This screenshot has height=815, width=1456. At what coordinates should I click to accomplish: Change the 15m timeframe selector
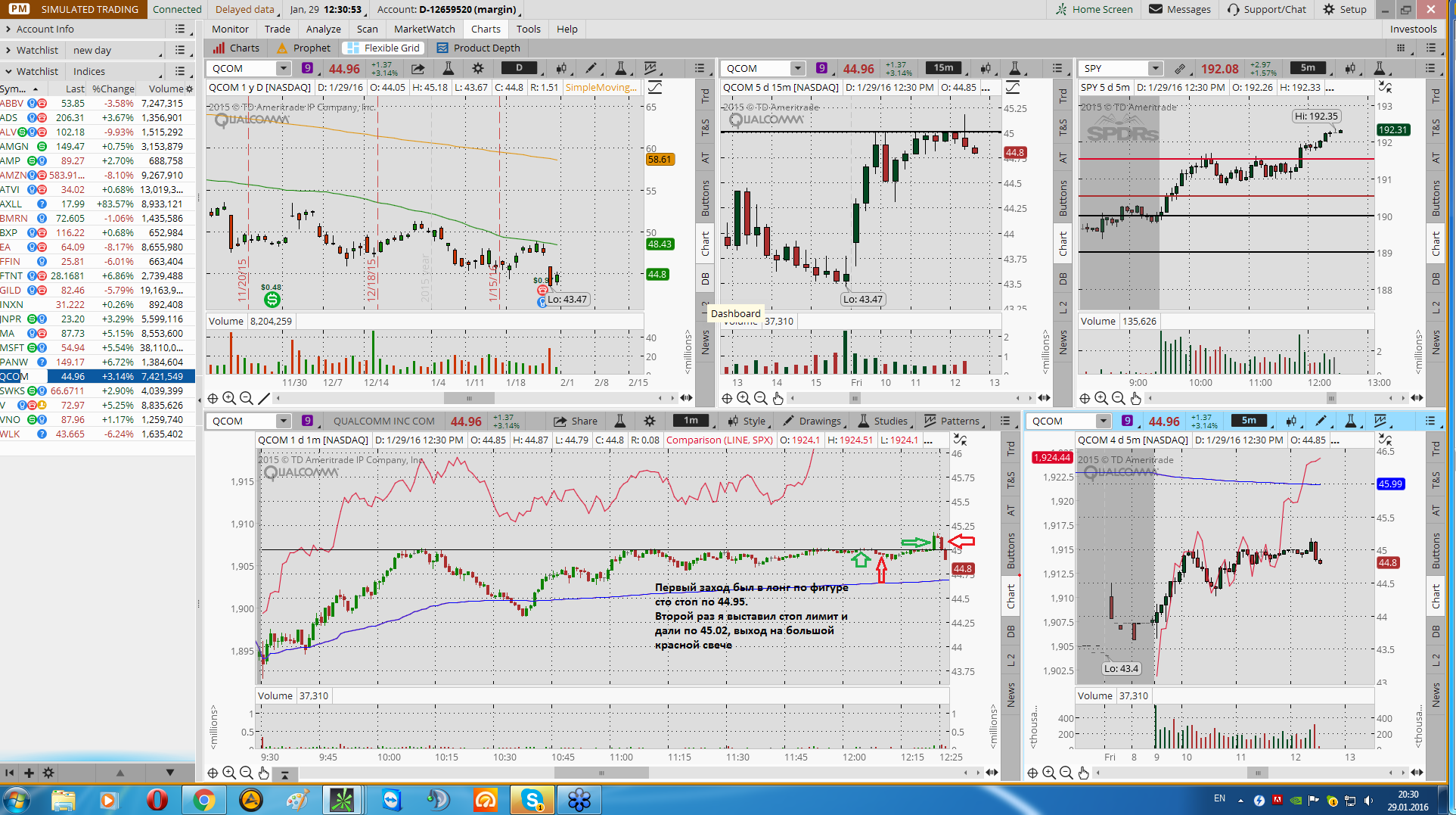click(943, 68)
